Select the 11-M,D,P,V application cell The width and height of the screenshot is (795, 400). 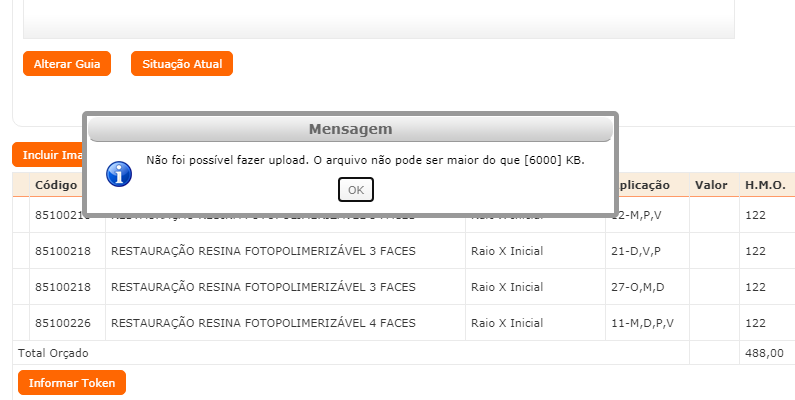pyautogui.click(x=643, y=323)
